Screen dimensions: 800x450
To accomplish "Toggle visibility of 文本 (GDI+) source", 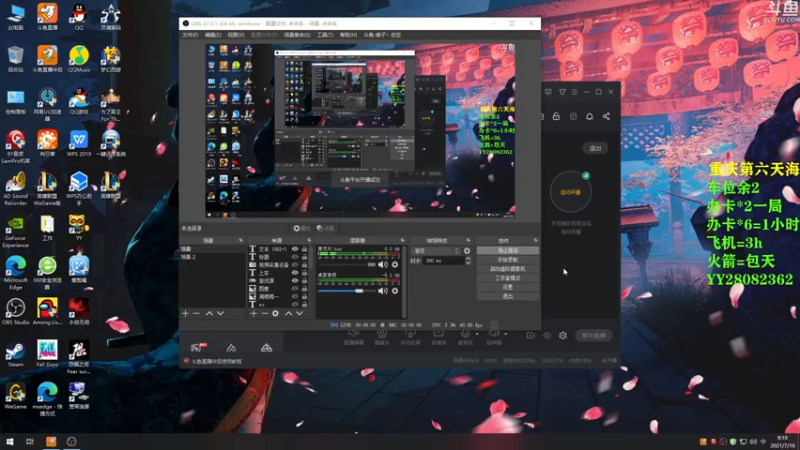I will 294,249.
